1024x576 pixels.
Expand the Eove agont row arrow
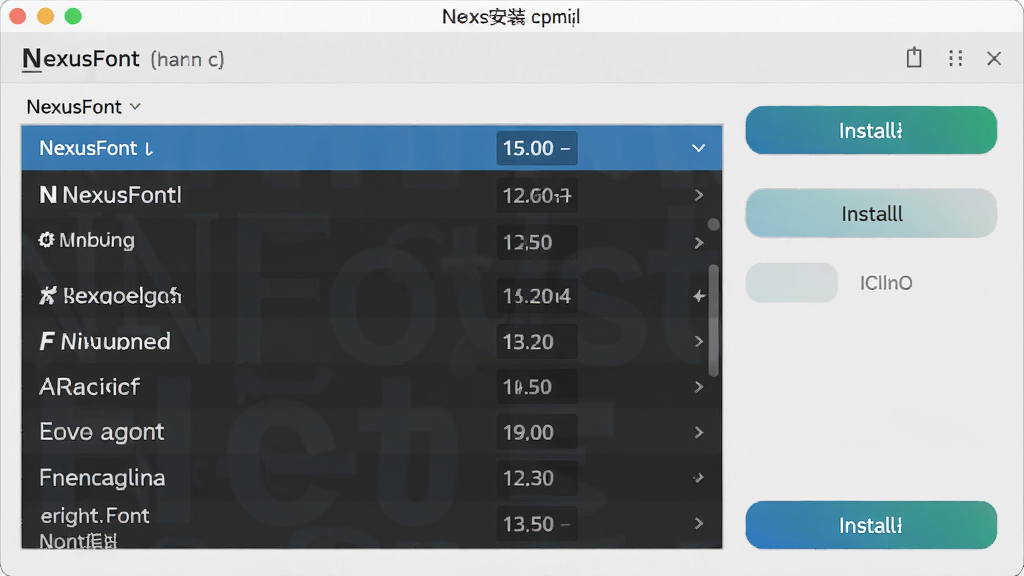click(699, 432)
